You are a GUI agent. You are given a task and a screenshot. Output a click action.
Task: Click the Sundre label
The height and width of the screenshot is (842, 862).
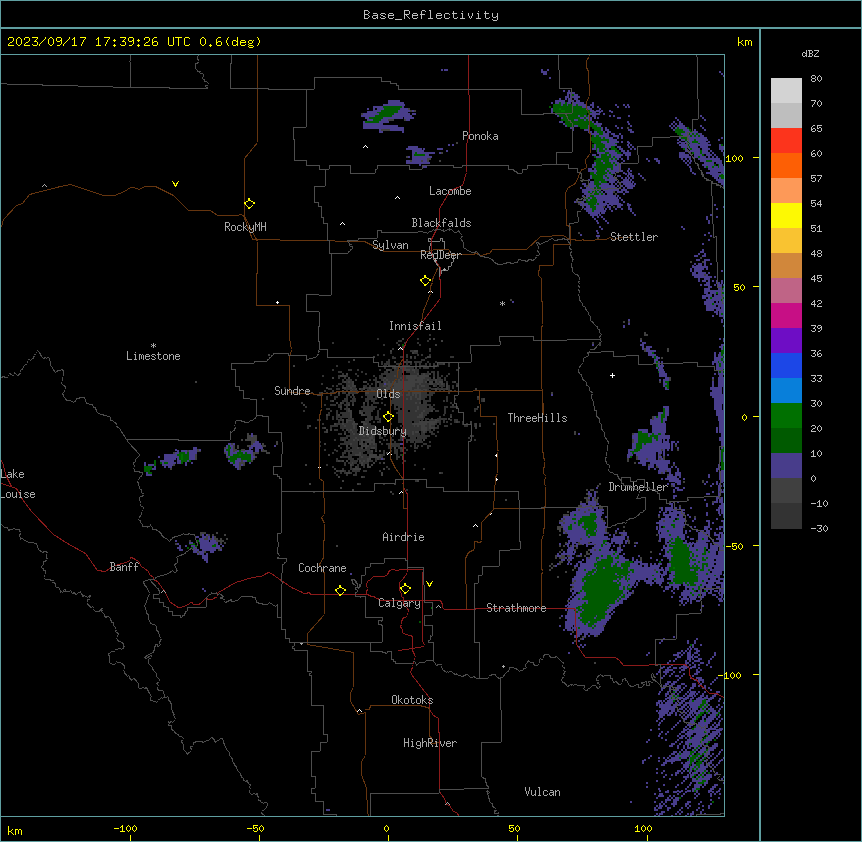click(292, 391)
